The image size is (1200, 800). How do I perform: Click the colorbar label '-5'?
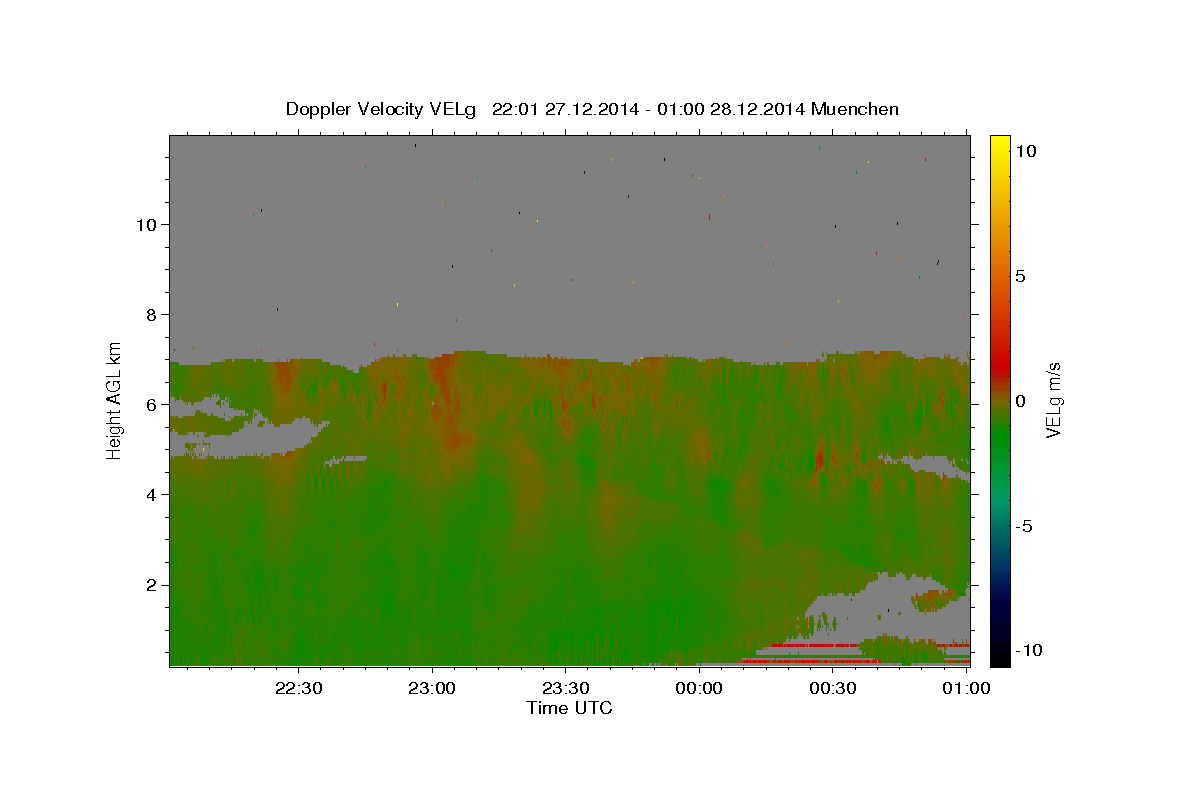(x=1024, y=526)
